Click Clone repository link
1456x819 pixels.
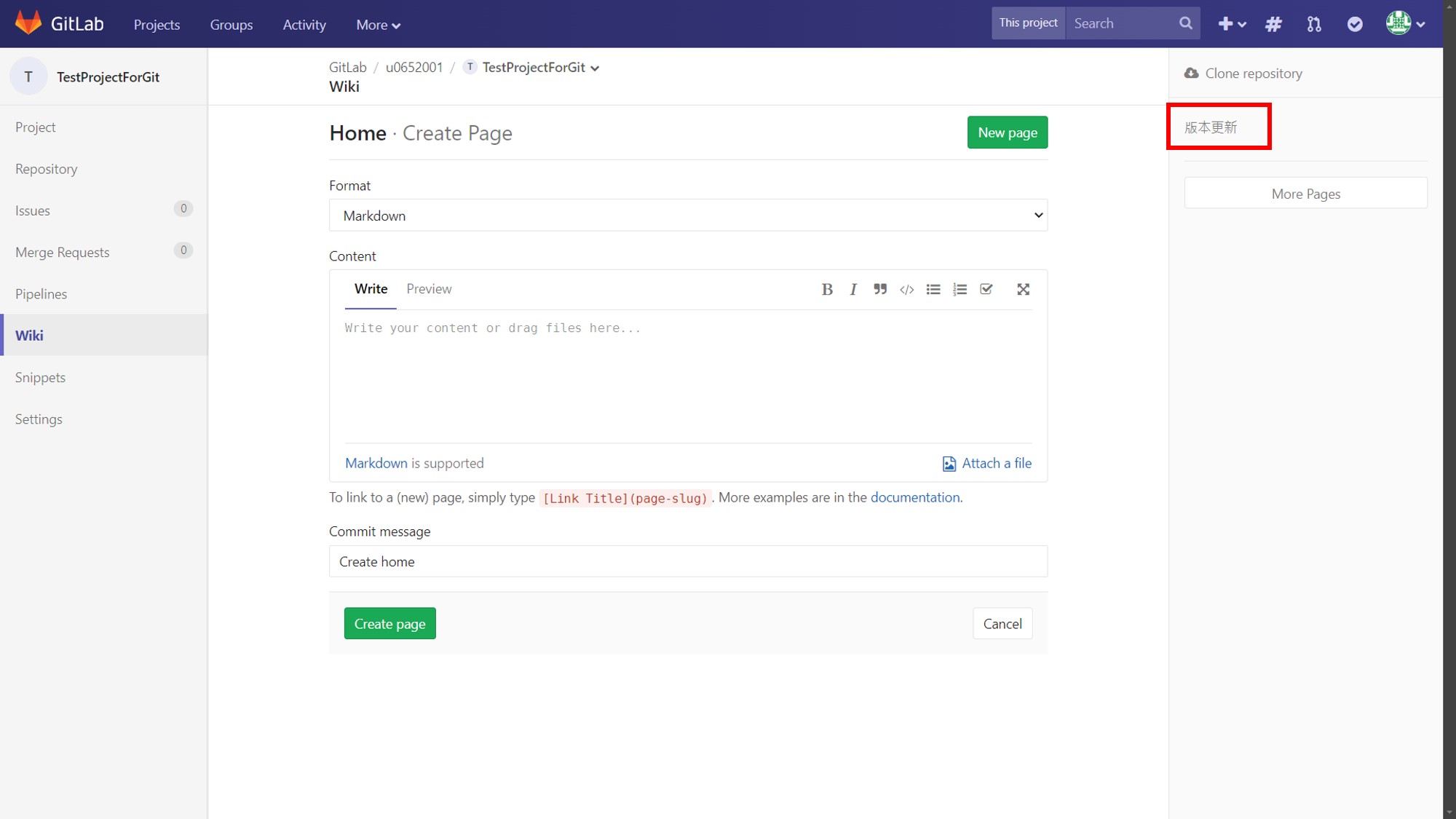(1254, 74)
